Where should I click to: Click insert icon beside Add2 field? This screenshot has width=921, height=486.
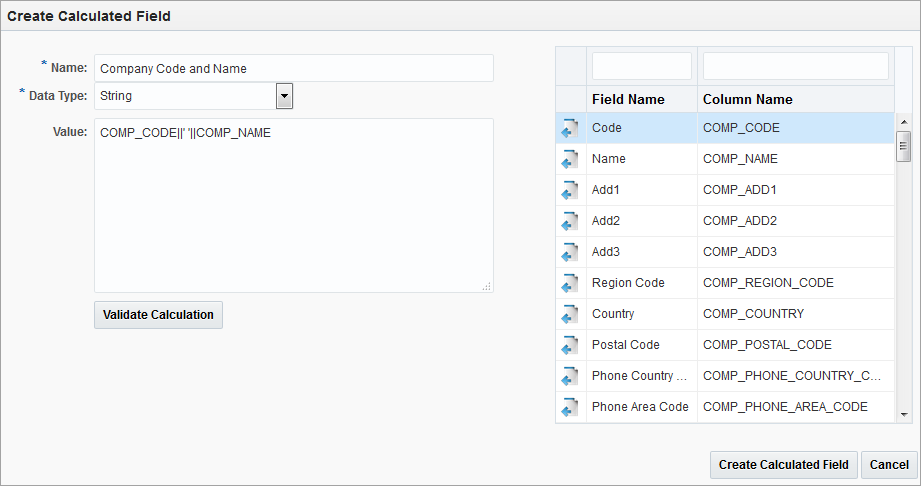point(570,222)
